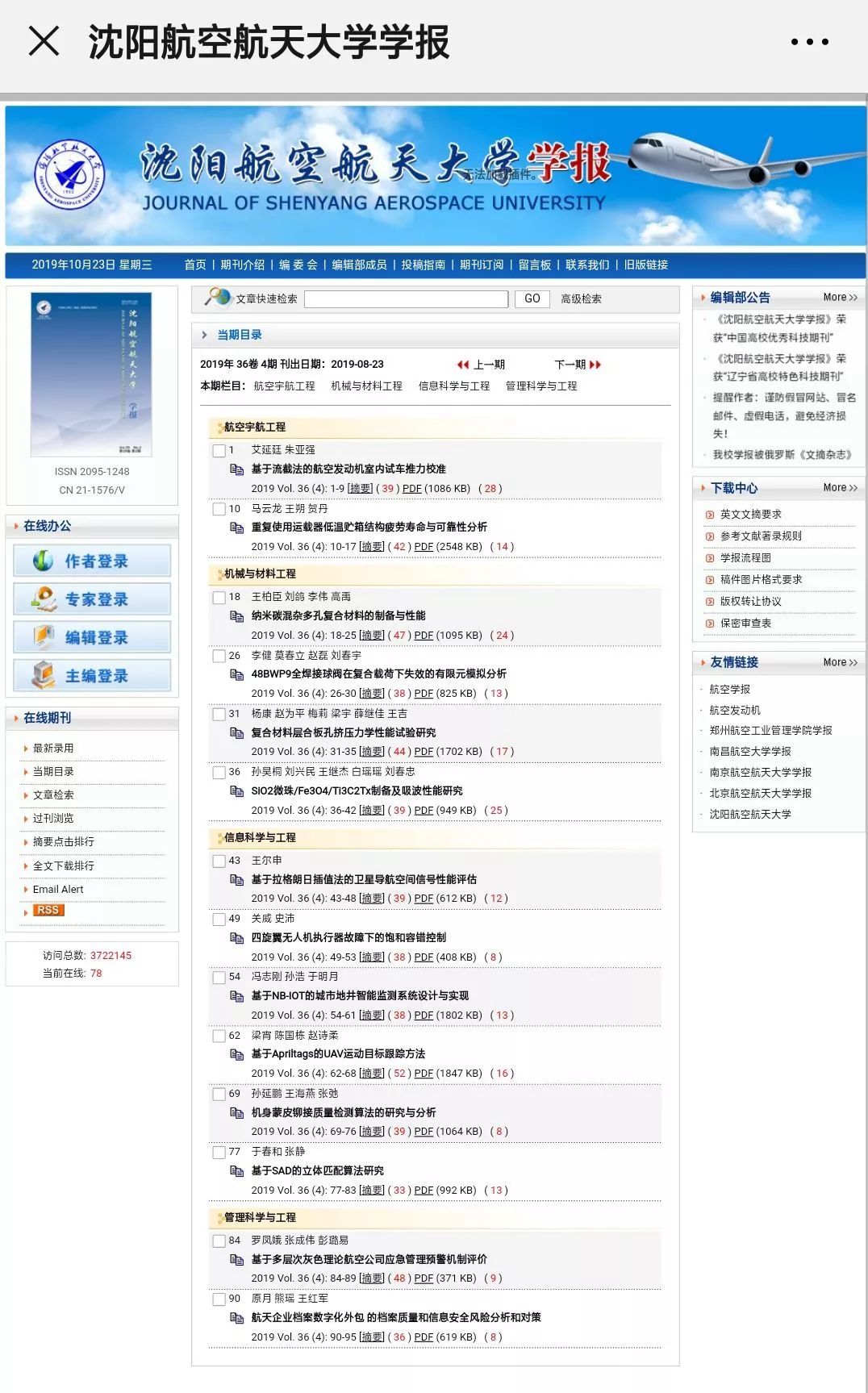Open 摘要 link for article pages 90-95
The image size is (868, 1393).
372,1337
